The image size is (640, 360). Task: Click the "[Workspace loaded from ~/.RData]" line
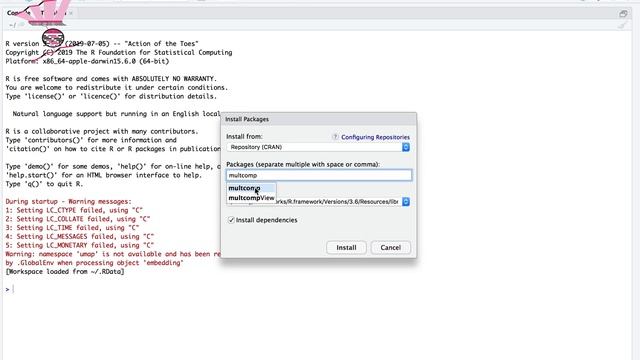pyautogui.click(x=65, y=271)
